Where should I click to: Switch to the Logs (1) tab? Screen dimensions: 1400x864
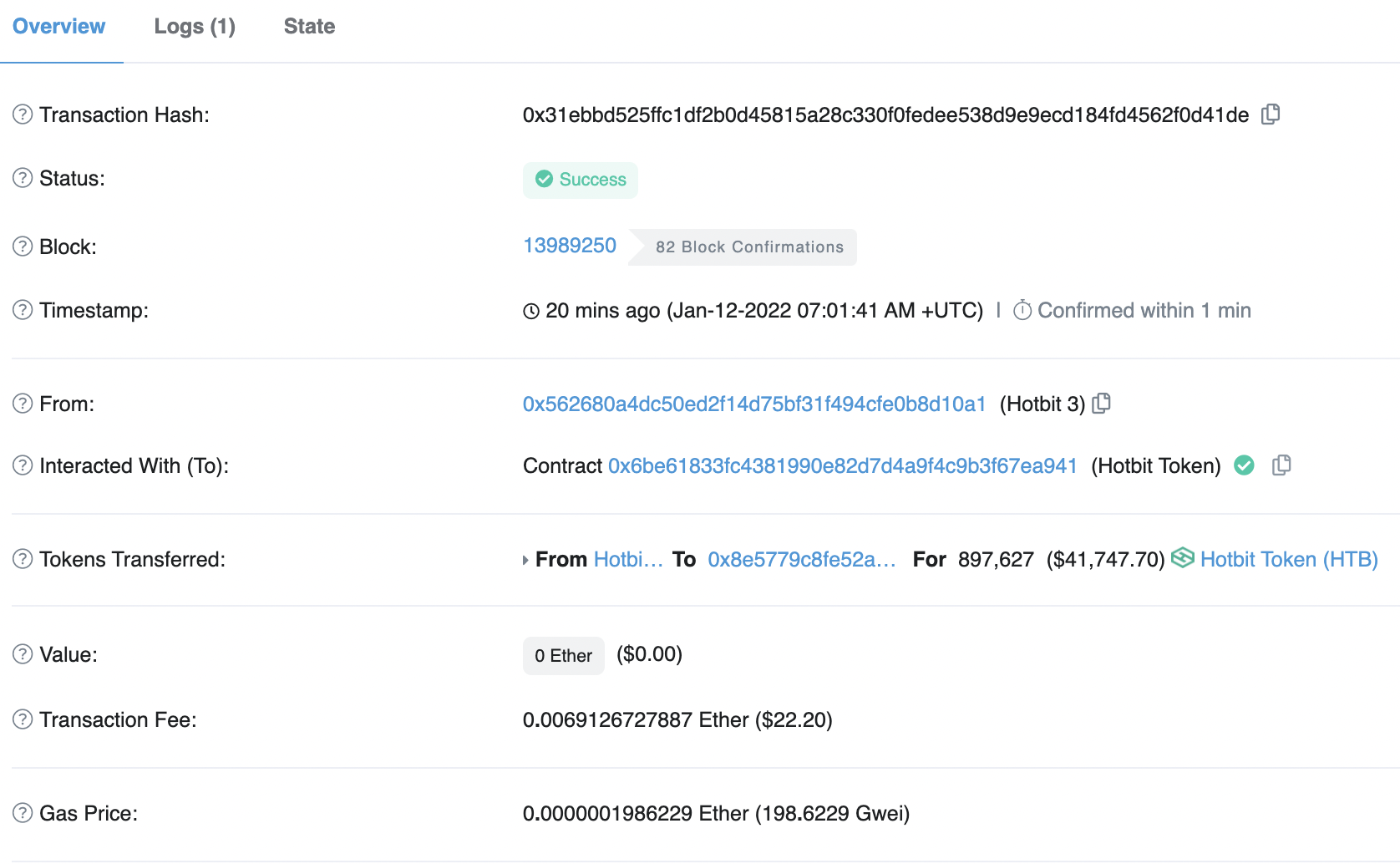[x=195, y=27]
